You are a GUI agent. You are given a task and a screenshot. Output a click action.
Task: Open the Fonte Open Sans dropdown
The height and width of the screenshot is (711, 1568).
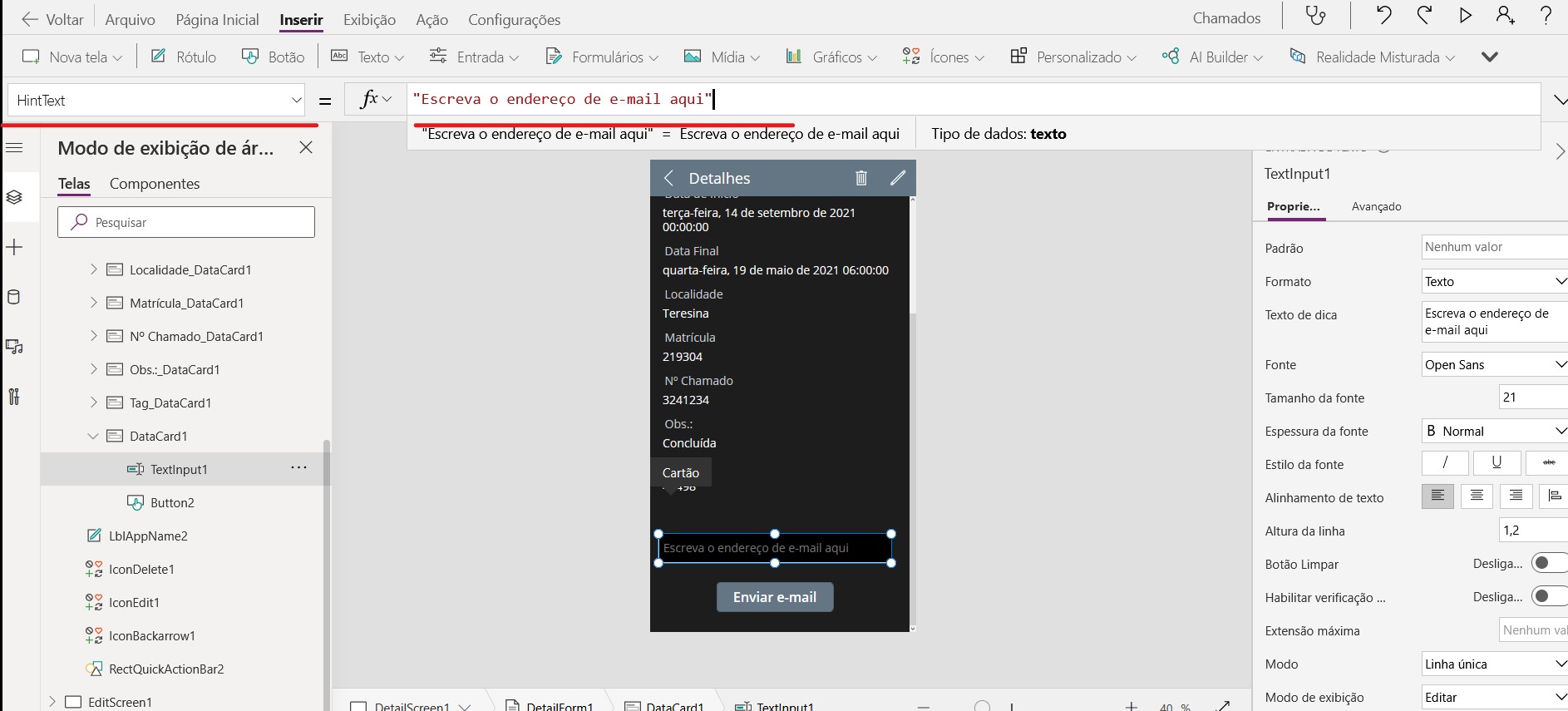tap(1494, 364)
